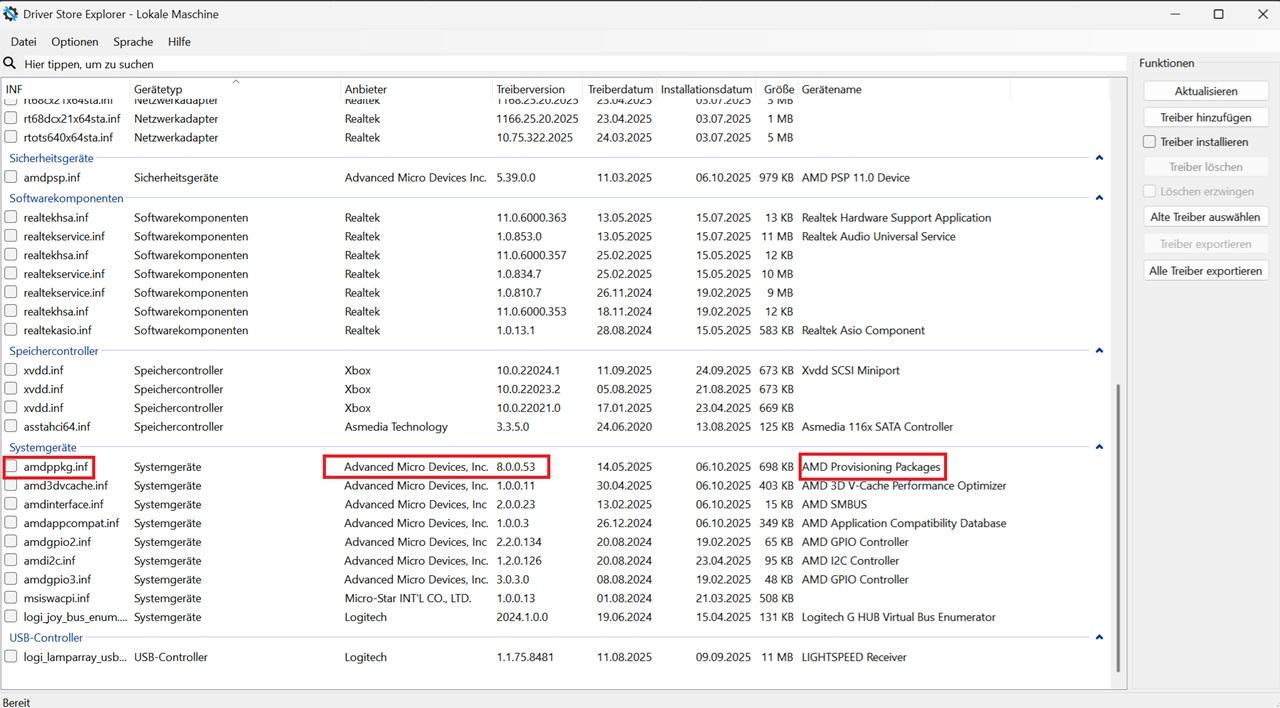This screenshot has height=708, width=1280.
Task: Click 'Asmedia 116x SATA Controller' entry
Action: tap(877, 427)
